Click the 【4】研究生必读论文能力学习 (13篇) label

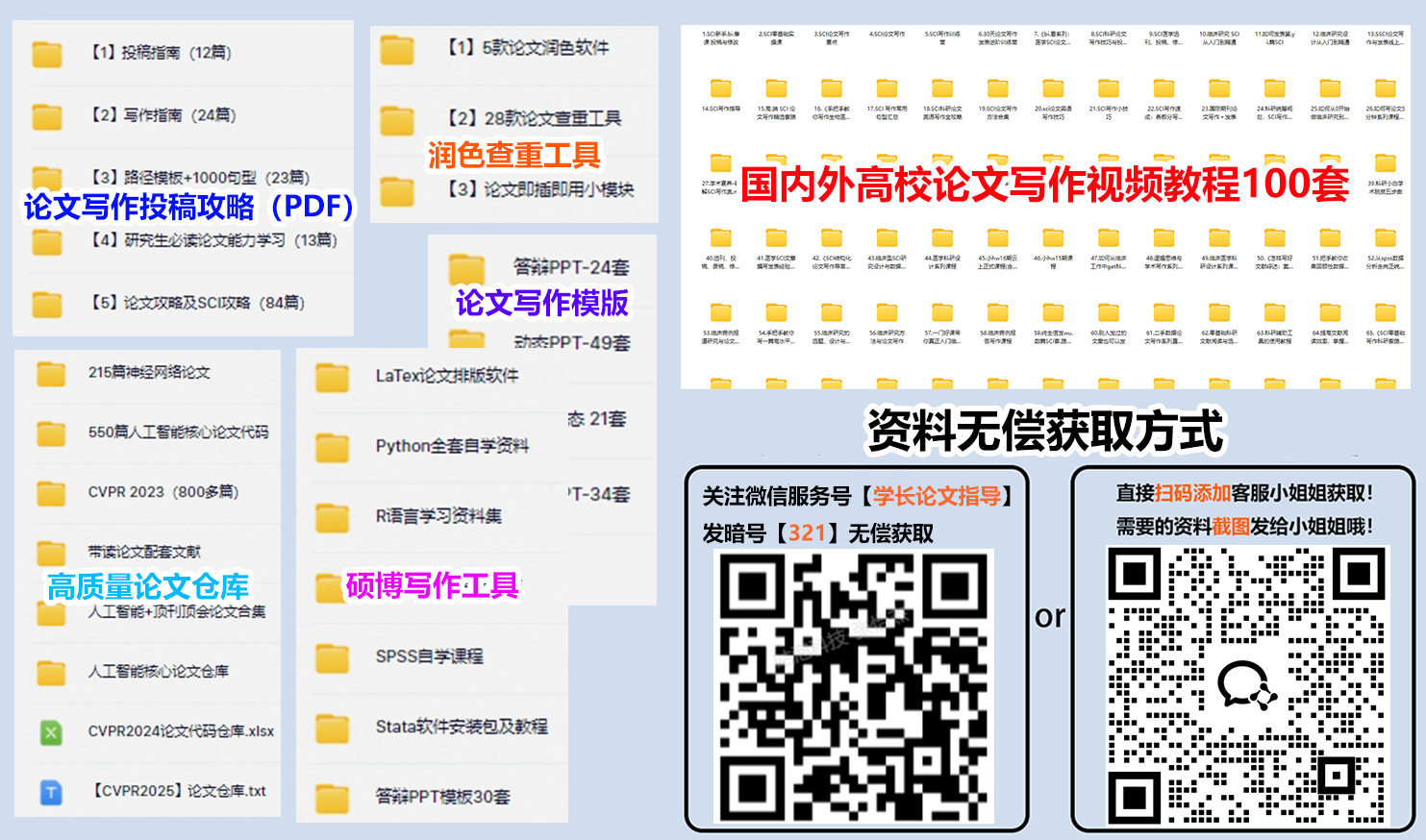click(x=213, y=240)
